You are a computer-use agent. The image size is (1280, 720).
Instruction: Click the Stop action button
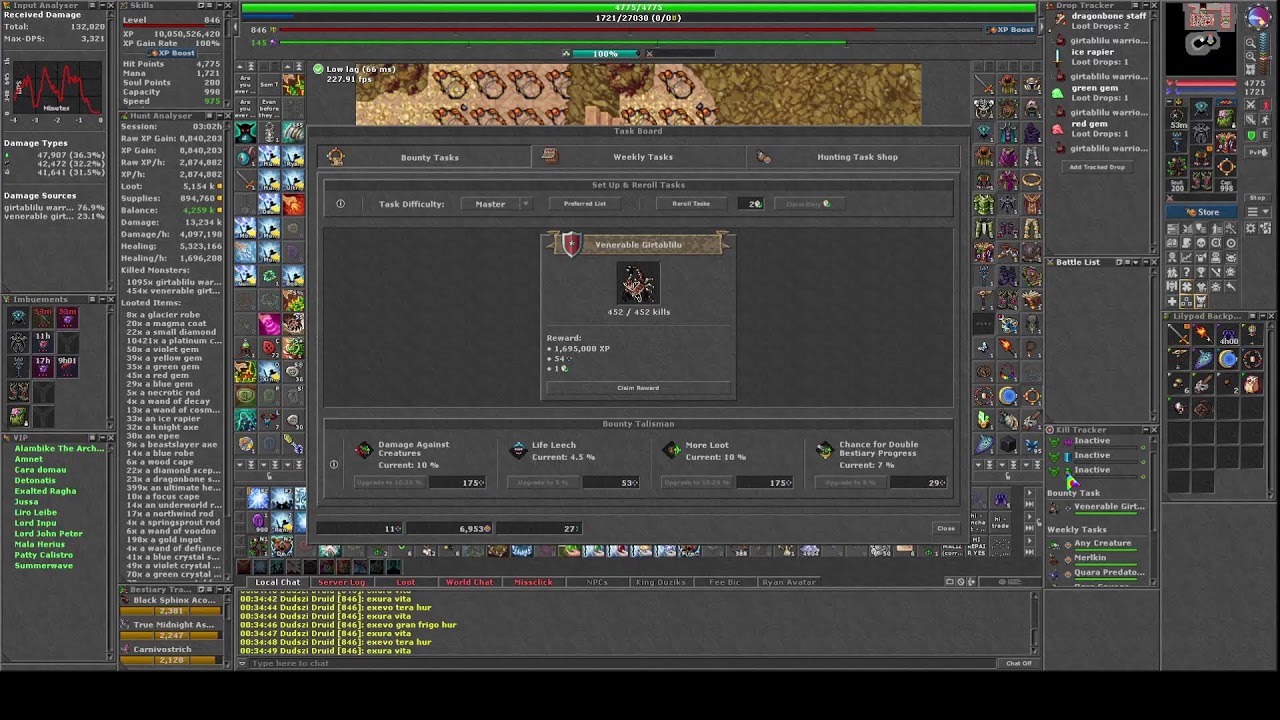point(1258,198)
